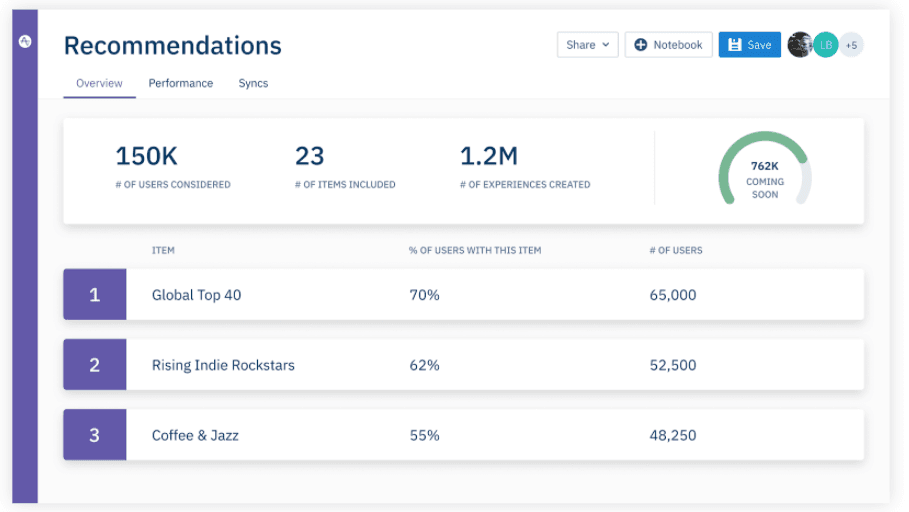This screenshot has height=512, width=909.
Task: Click the floppy disk icon on Save
Action: (x=735, y=45)
